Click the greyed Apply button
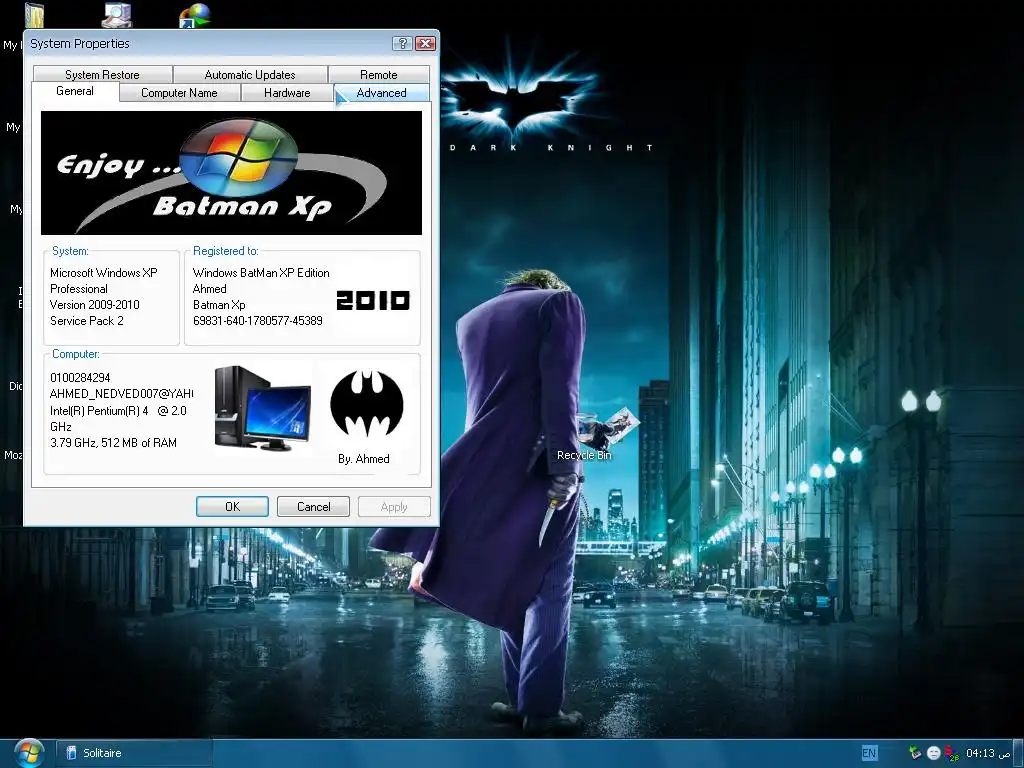The width and height of the screenshot is (1024, 768). pyautogui.click(x=394, y=507)
